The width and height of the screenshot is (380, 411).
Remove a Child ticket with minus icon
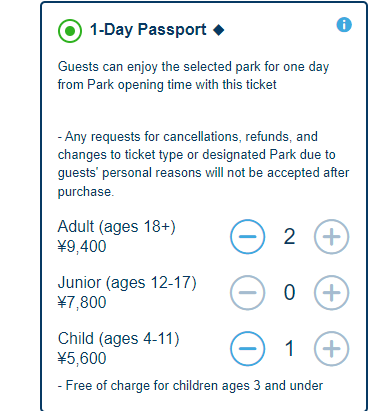pyautogui.click(x=248, y=349)
